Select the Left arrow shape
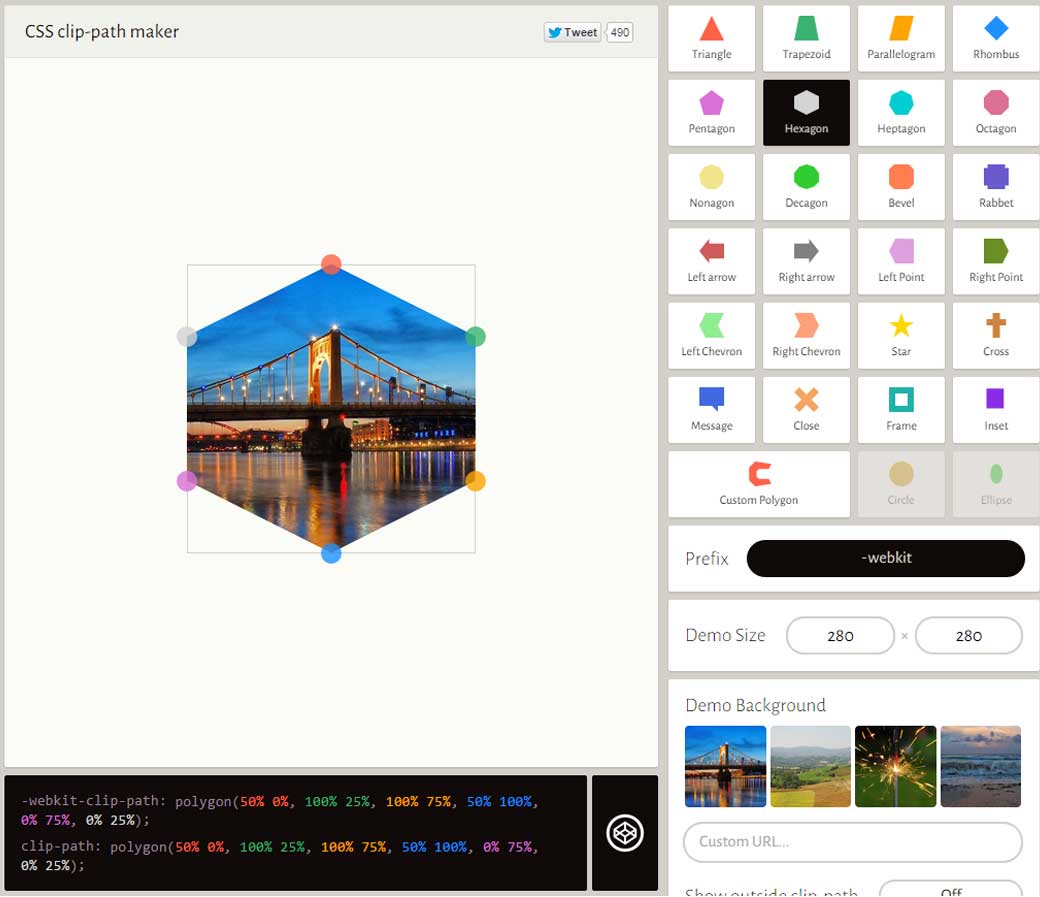The height and width of the screenshot is (897, 1040). [x=711, y=261]
